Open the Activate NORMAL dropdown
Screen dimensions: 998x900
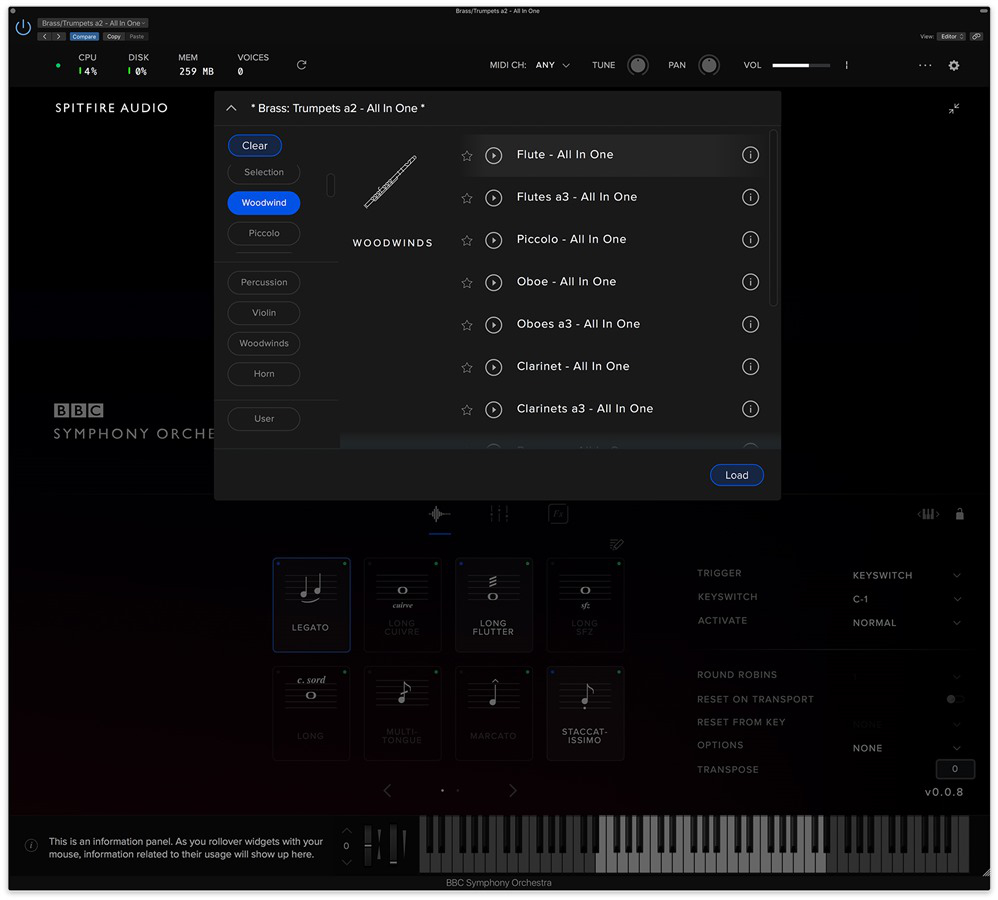click(x=906, y=623)
